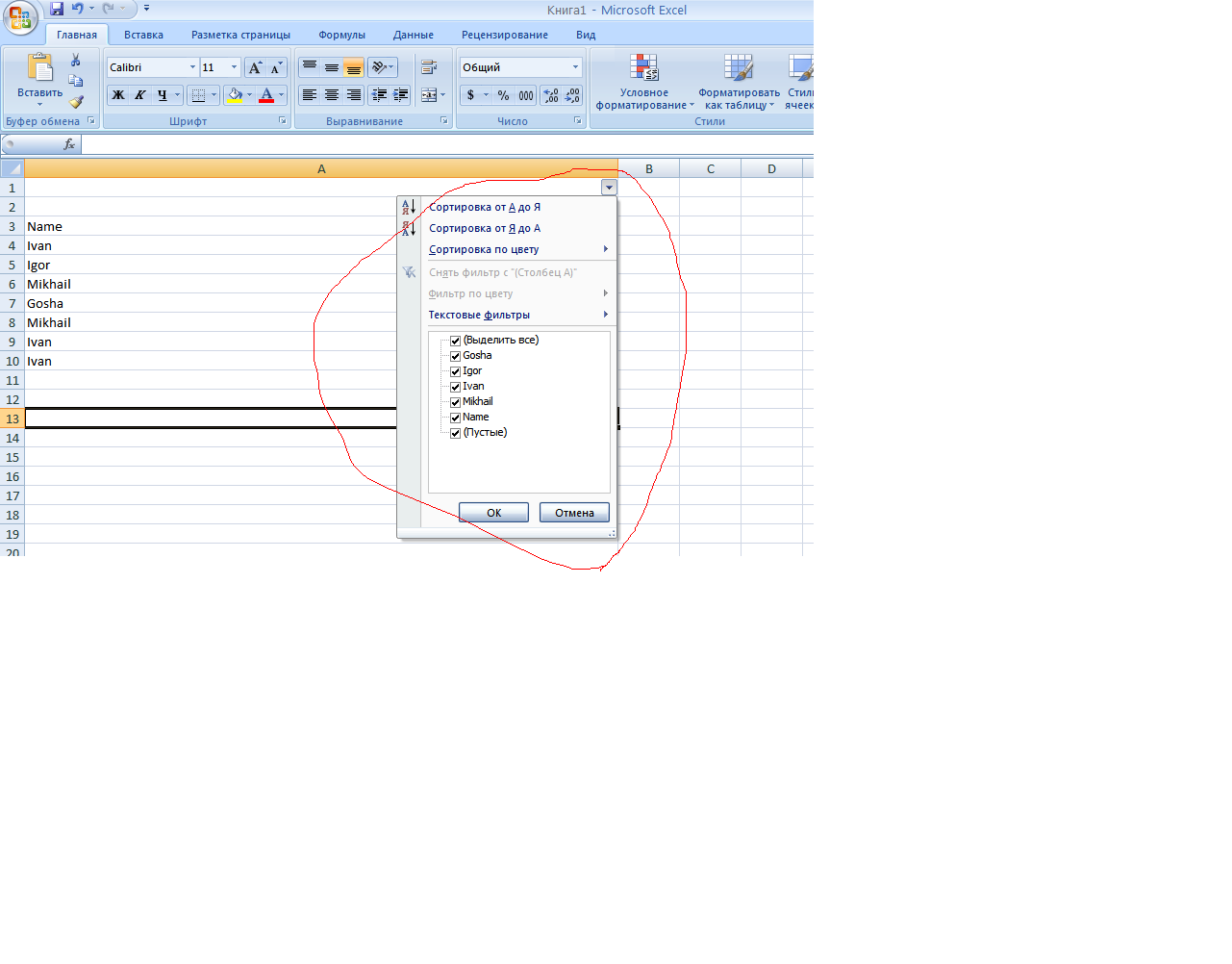Screen dimensions: 1232x964
Task: Align text to the left
Action: 310,95
